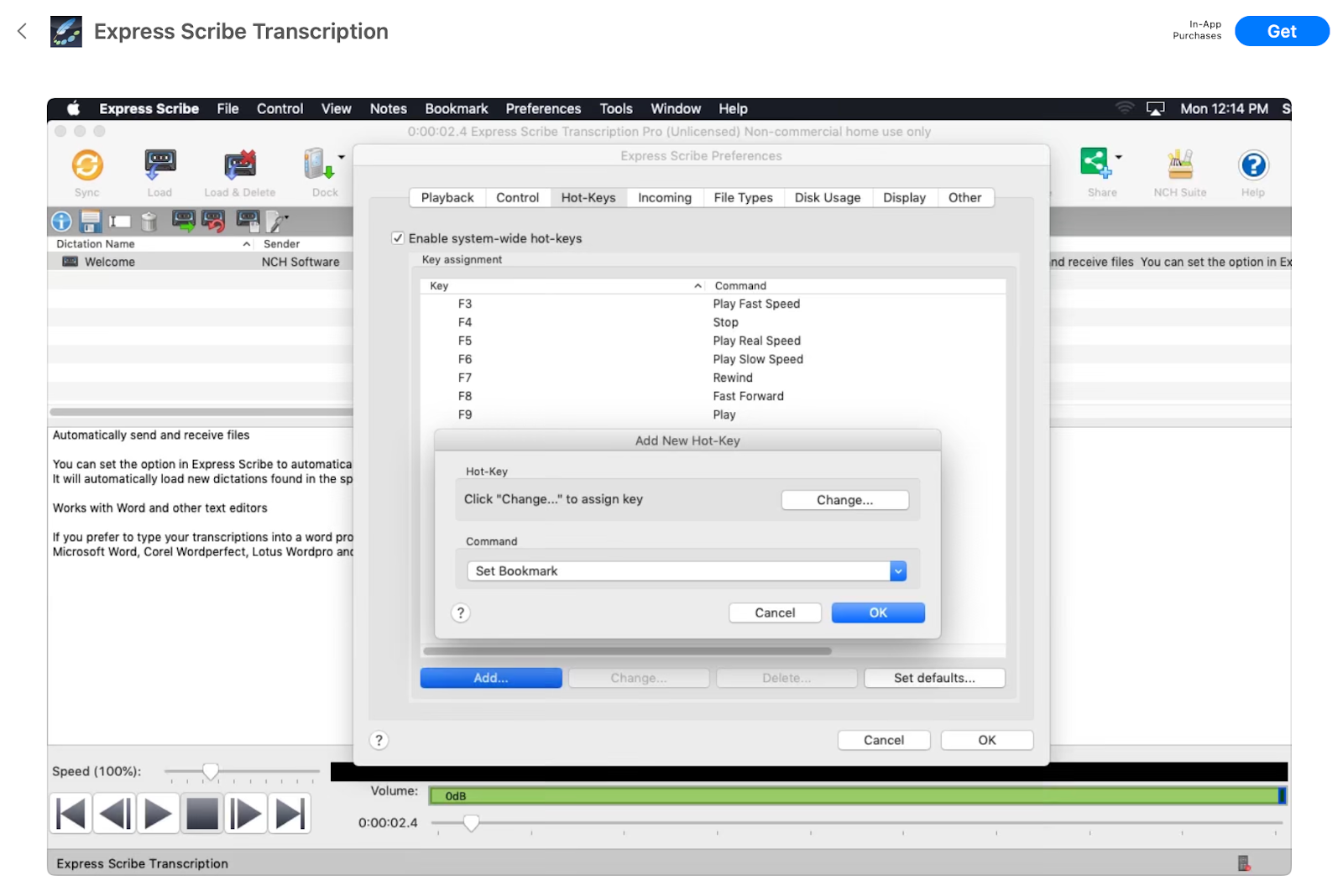Click the skip to start playback button
This screenshot has height=896, width=1343.
coord(71,814)
